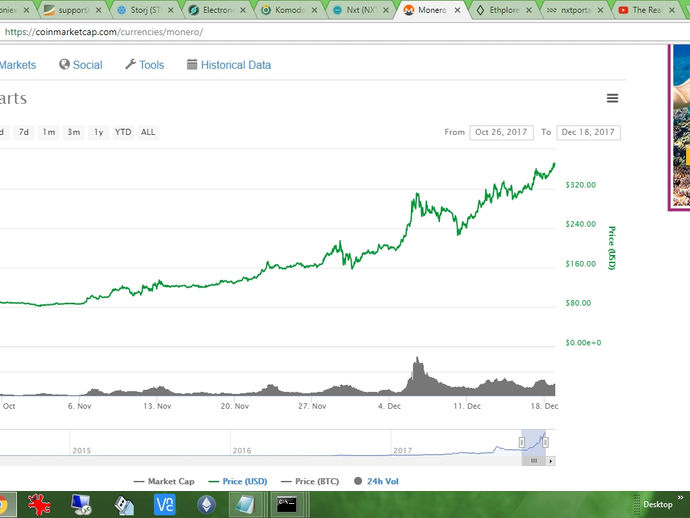Click the 2016 navigator year label

[x=242, y=450]
